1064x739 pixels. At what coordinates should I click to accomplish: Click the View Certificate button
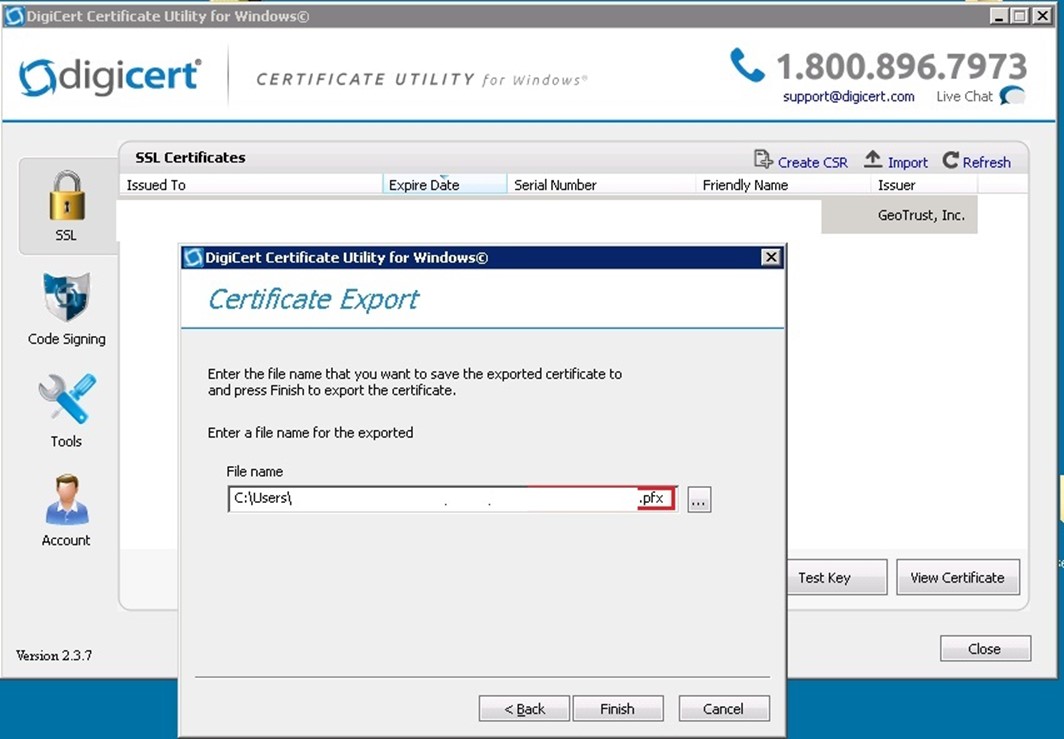pyautogui.click(x=957, y=577)
